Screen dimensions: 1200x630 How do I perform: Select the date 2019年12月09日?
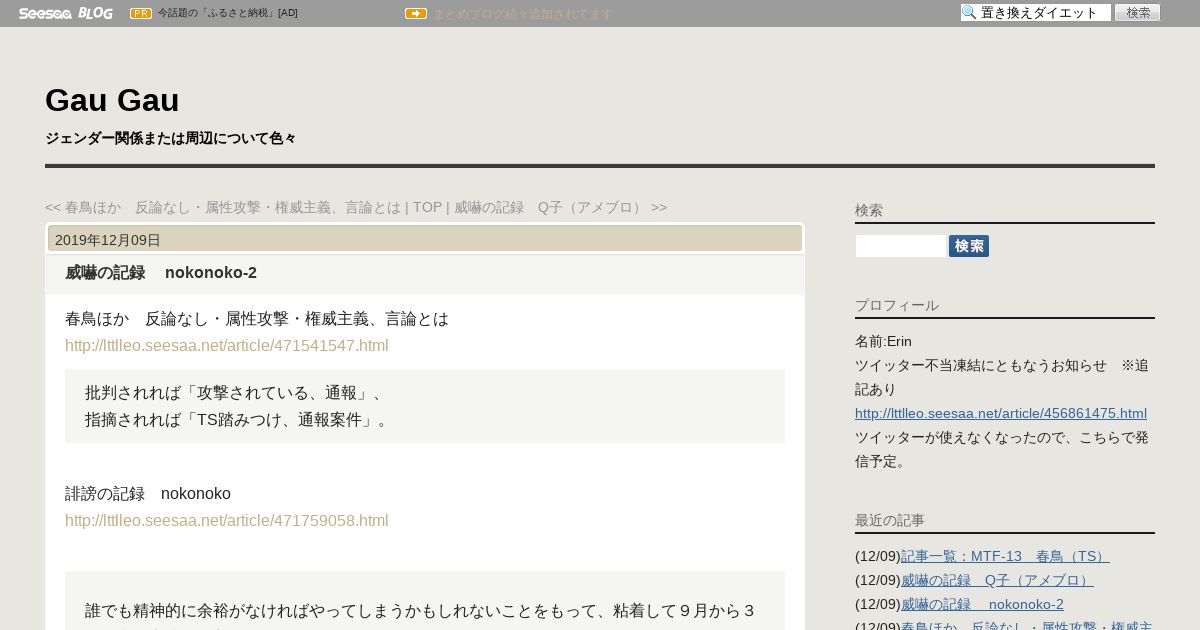tap(108, 240)
